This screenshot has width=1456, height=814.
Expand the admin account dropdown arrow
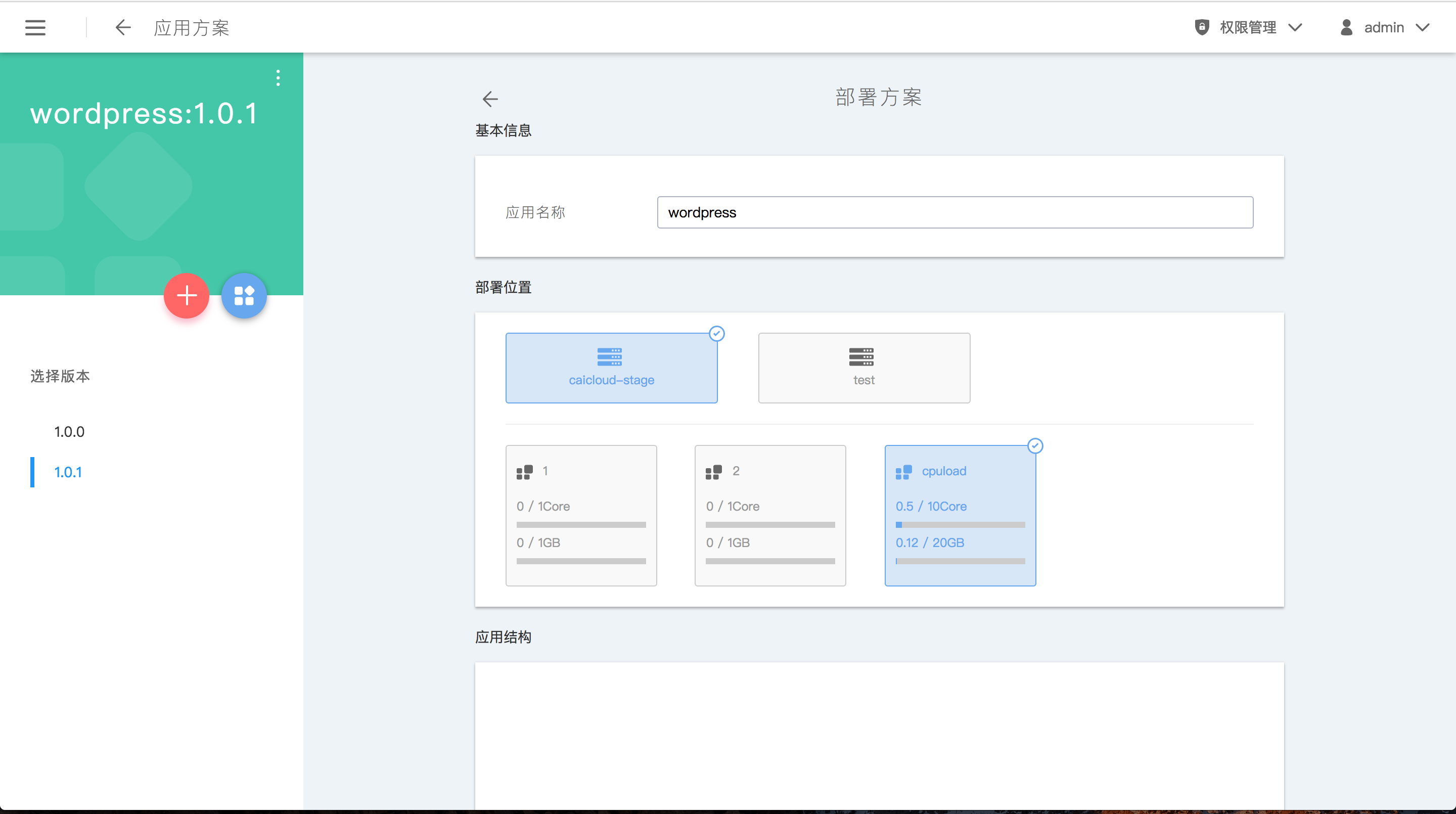tap(1423, 27)
